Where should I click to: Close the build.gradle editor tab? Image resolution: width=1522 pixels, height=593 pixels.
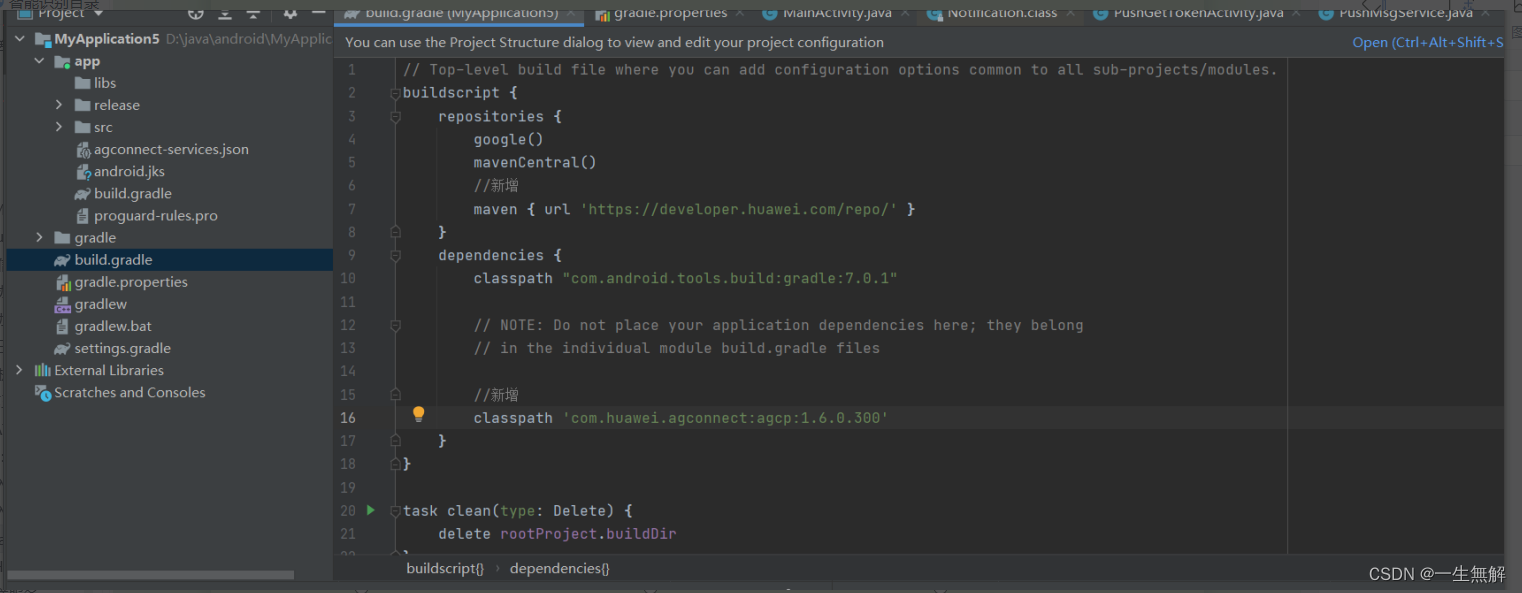573,13
